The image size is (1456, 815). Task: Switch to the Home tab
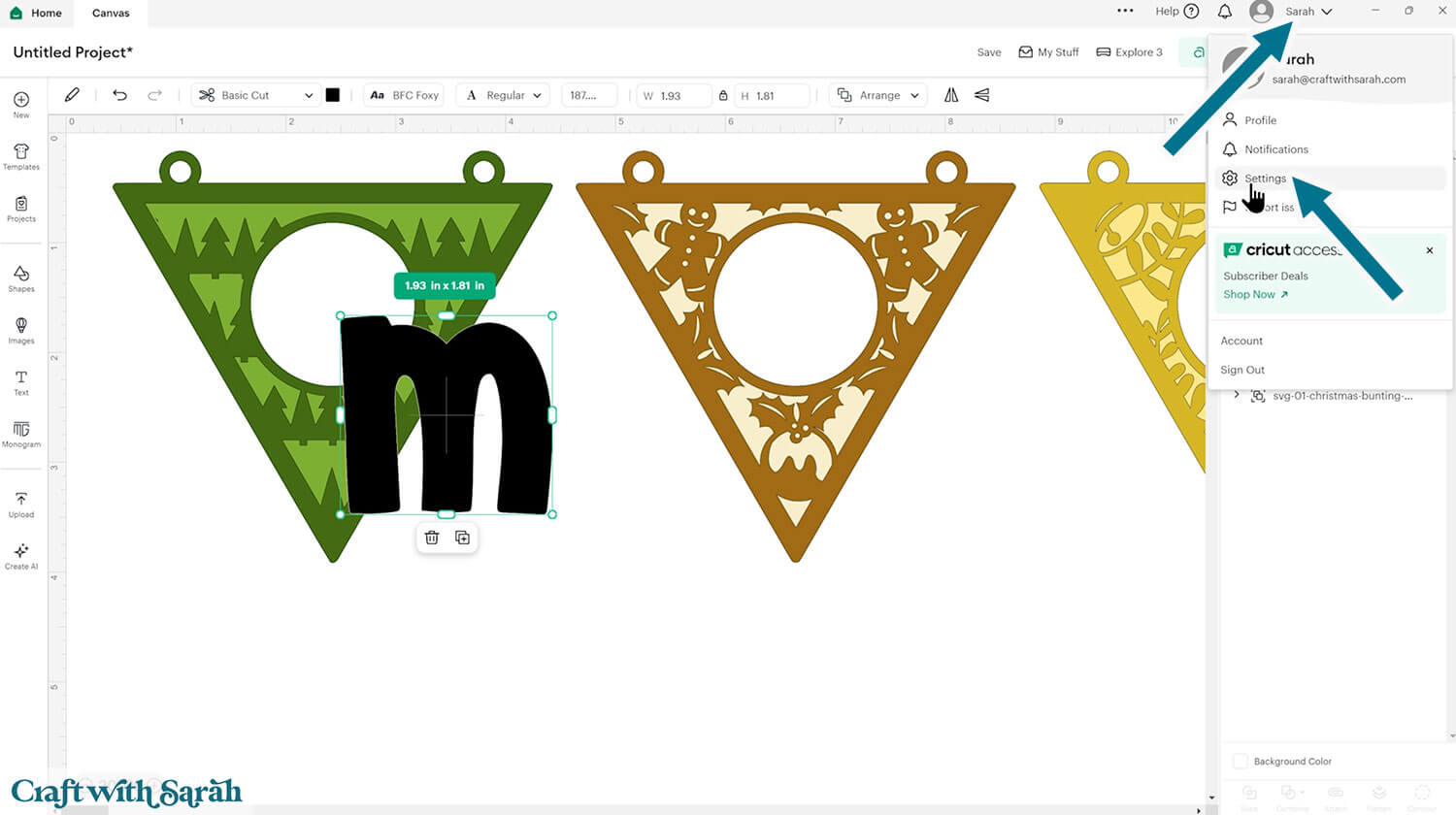pyautogui.click(x=37, y=13)
